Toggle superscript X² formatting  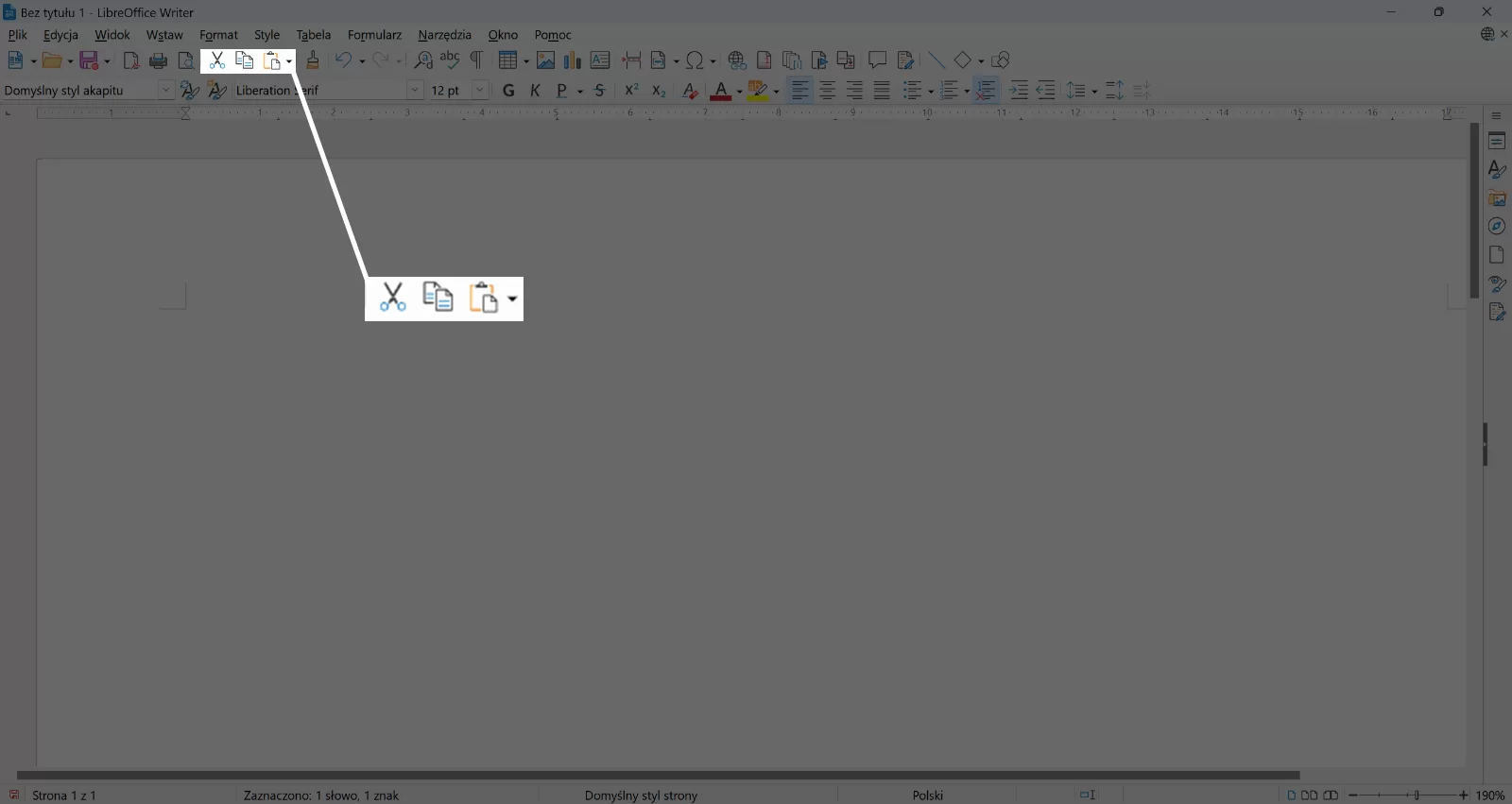point(631,91)
